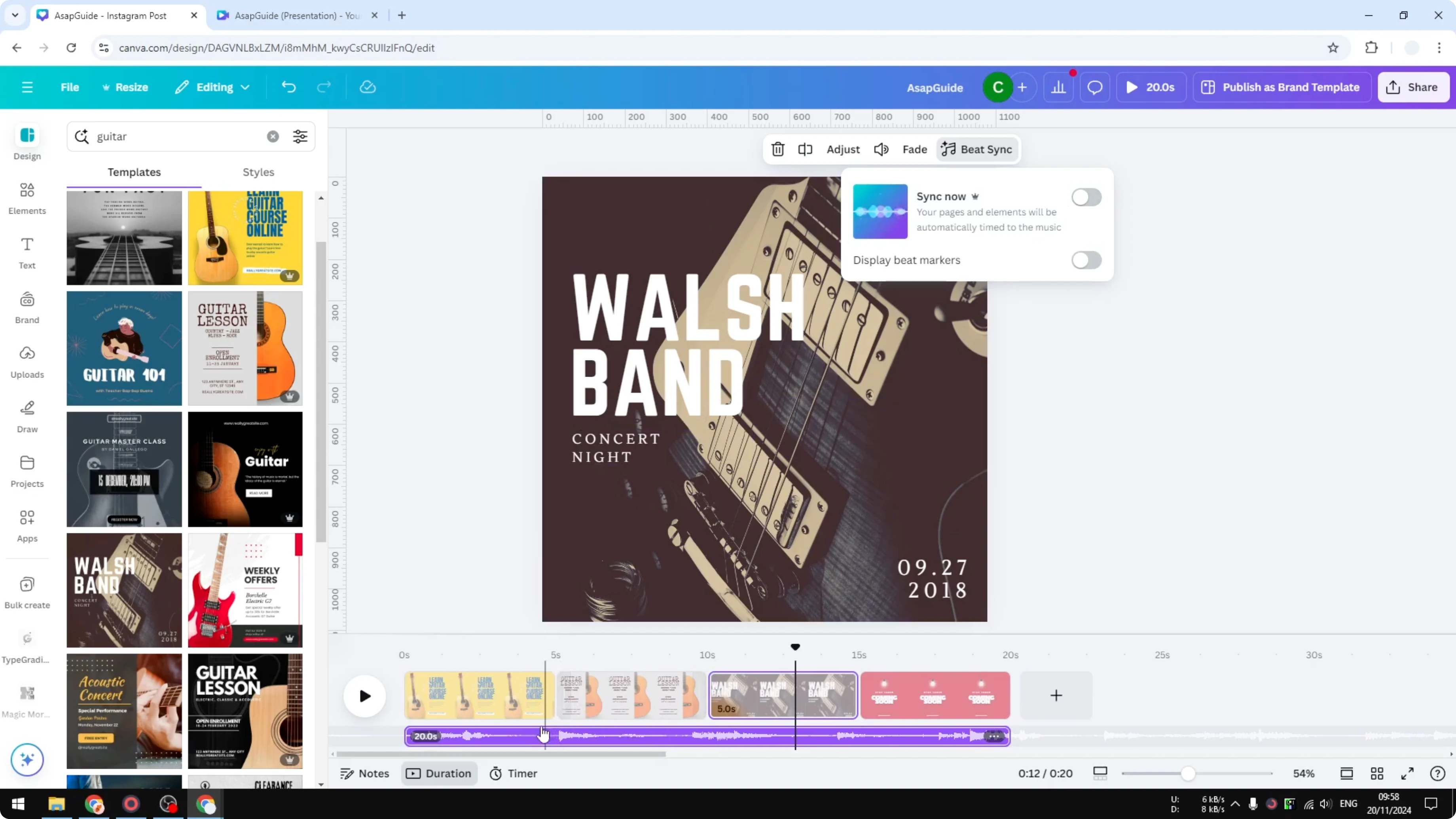1456x819 pixels.
Task: Open the Beat Sync tool
Action: click(x=977, y=149)
